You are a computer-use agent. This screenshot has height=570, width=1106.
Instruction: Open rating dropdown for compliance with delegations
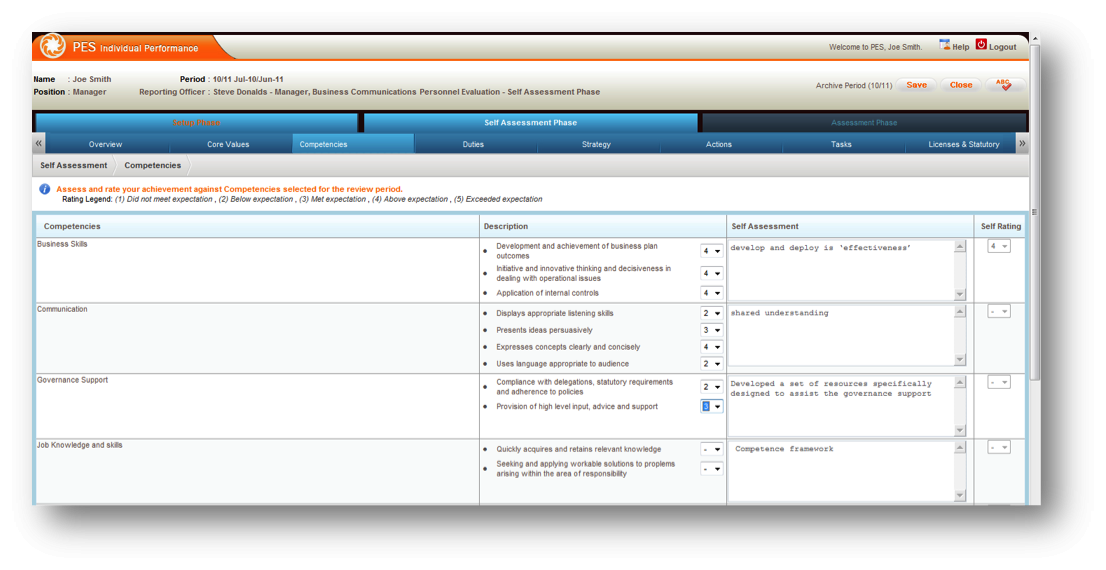pyautogui.click(x=711, y=387)
